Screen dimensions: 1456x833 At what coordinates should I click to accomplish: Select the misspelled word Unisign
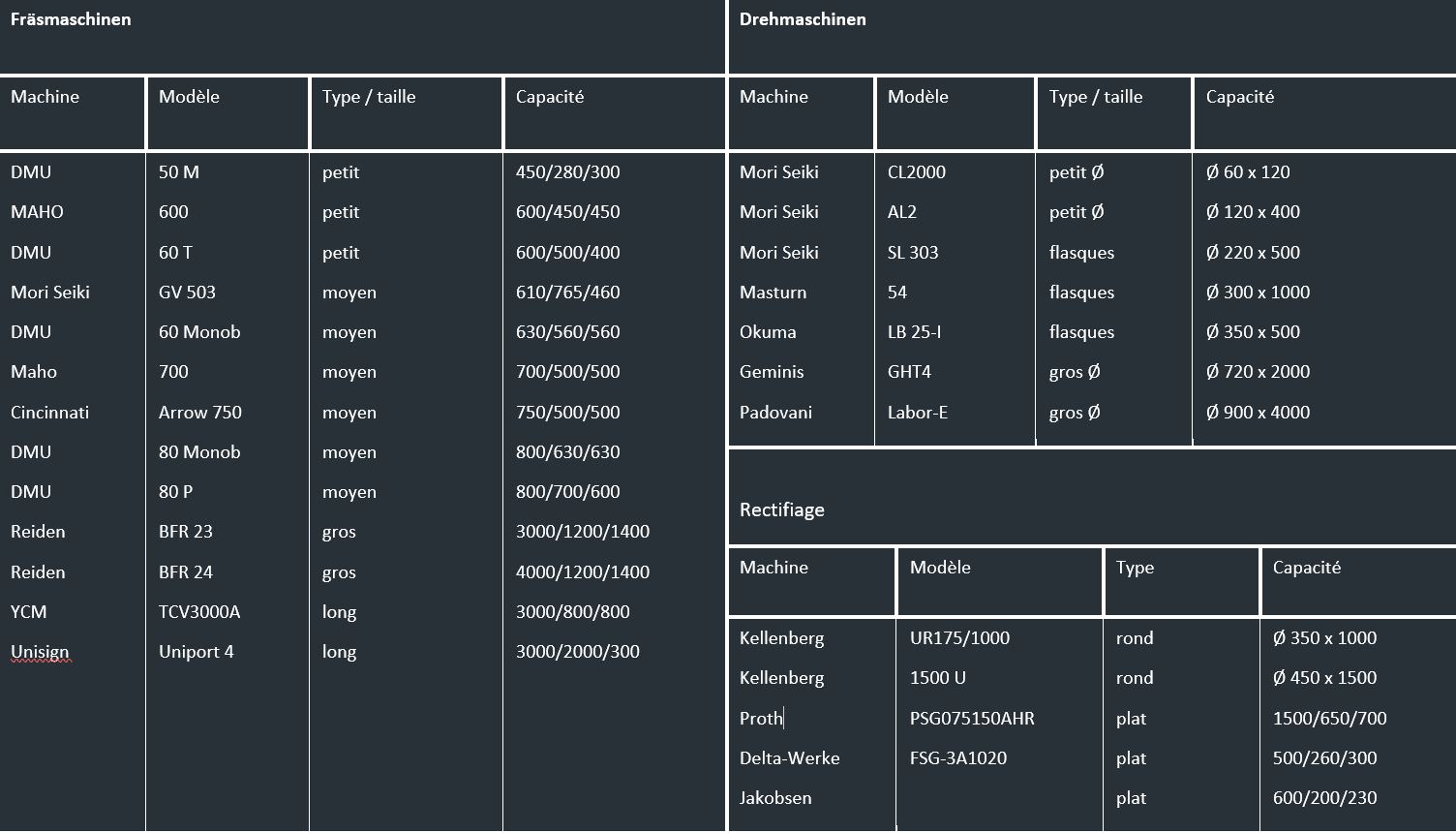pyautogui.click(x=40, y=652)
